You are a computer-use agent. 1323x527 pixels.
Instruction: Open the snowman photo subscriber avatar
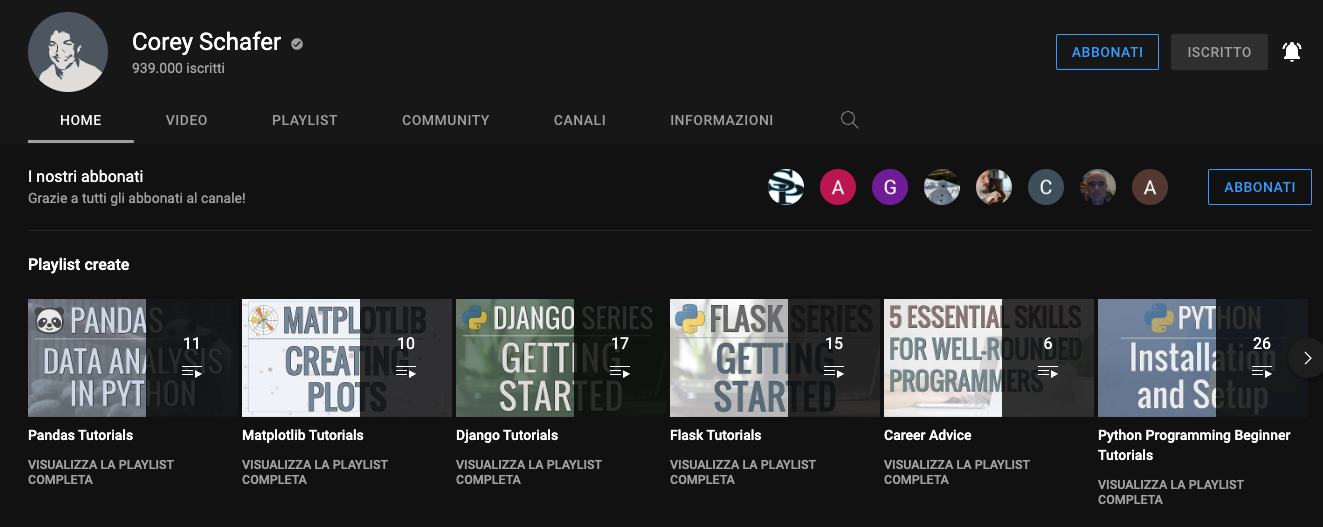(942, 187)
